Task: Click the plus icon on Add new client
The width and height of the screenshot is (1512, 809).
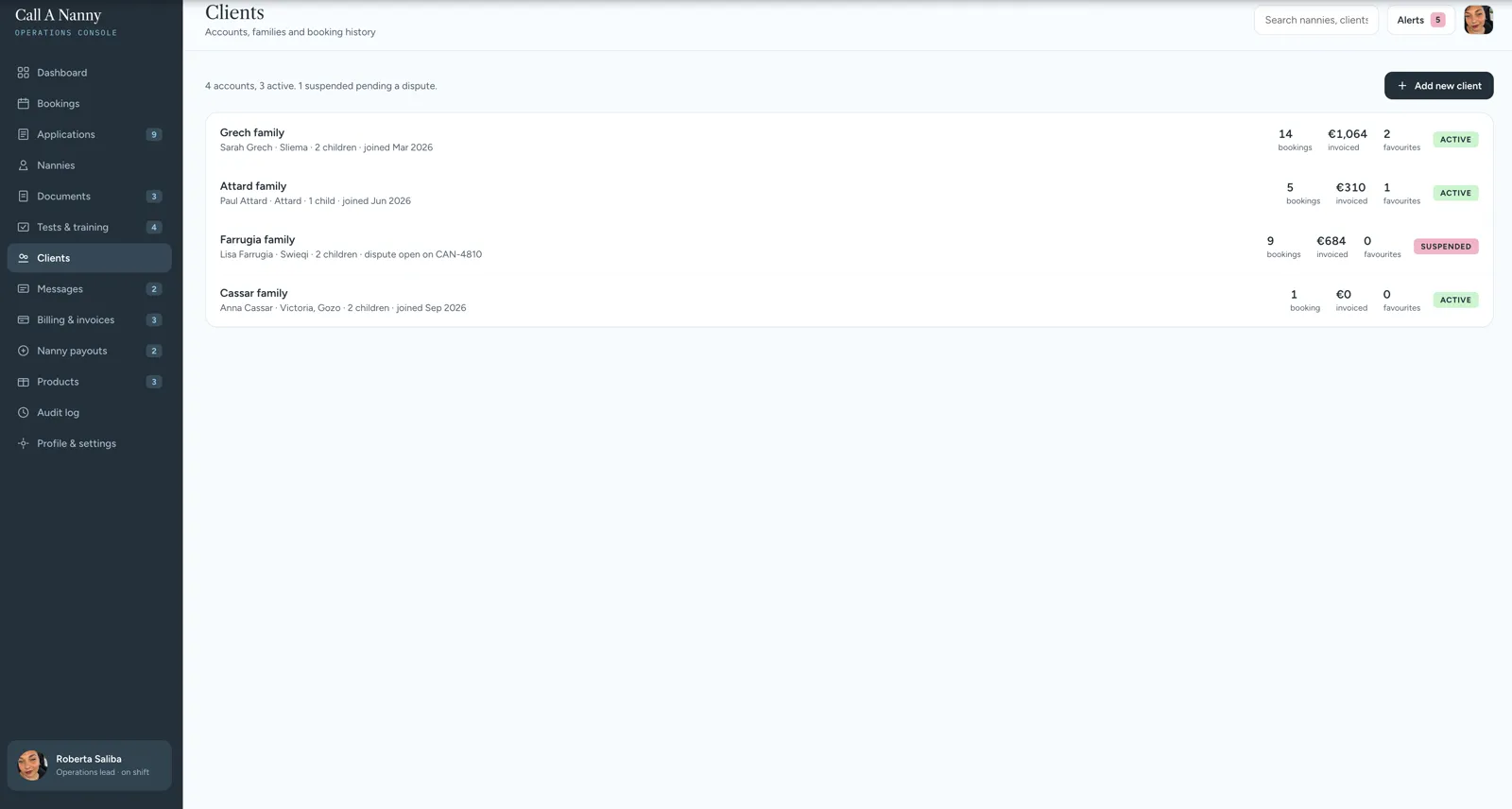Action: pos(1402,86)
